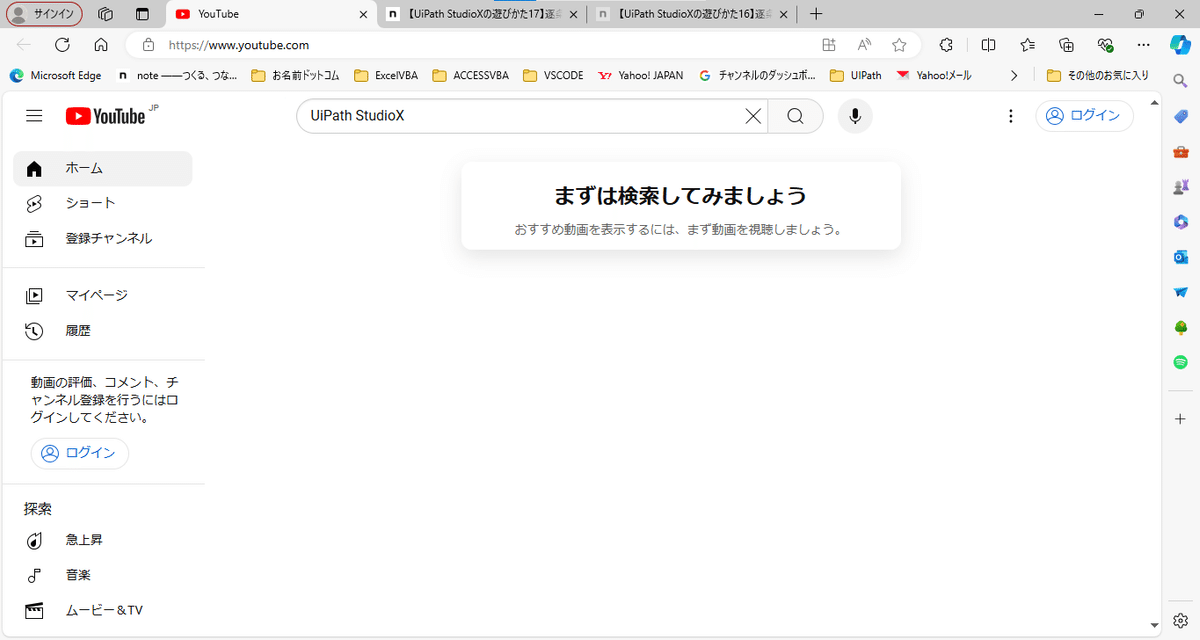Open Yahoo!メール bookmark
The width and height of the screenshot is (1200, 640).
934,75
